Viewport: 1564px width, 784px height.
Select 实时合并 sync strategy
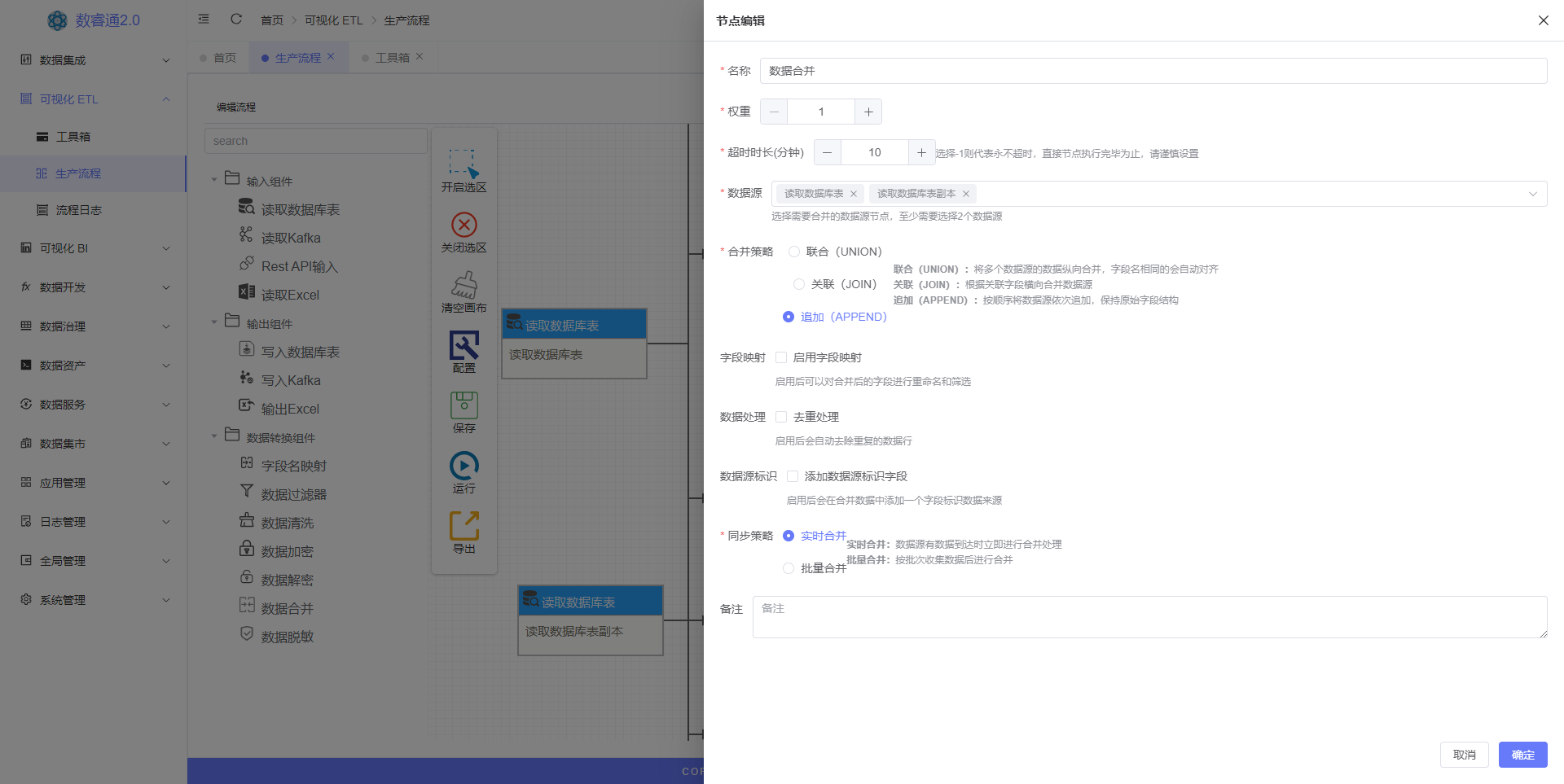(788, 536)
